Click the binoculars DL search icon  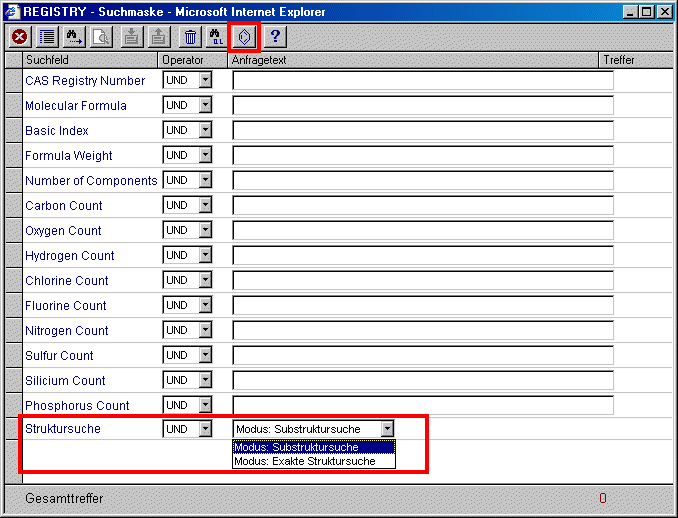point(217,37)
